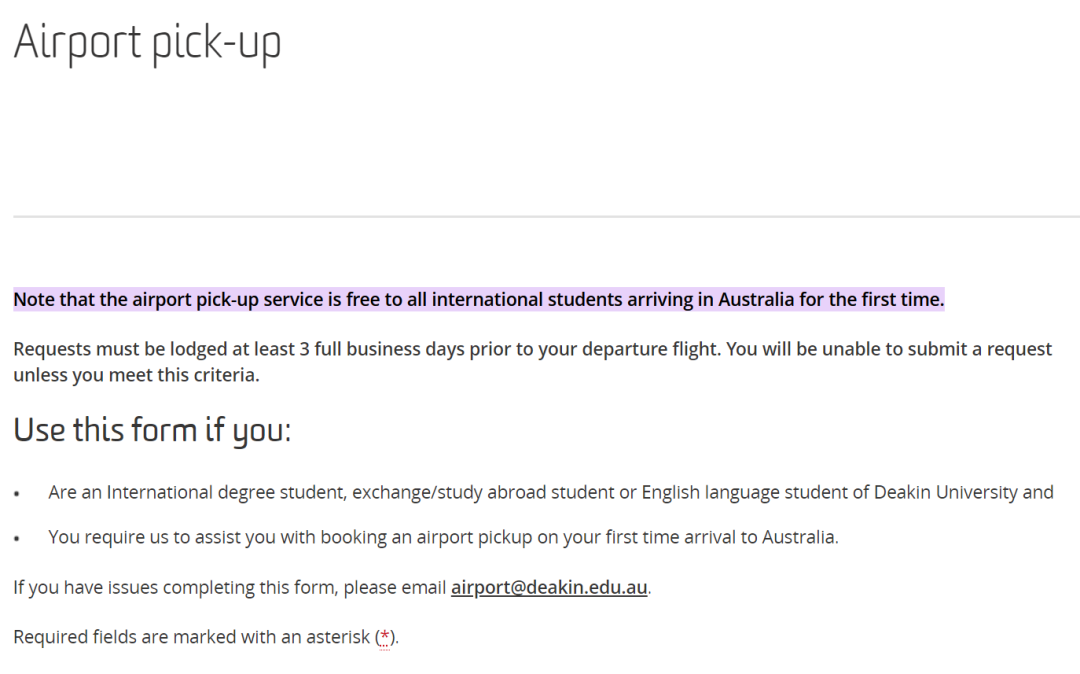Click the horizontal divider line under title
Image resolution: width=1080 pixels, height=674 pixels.
click(x=546, y=216)
